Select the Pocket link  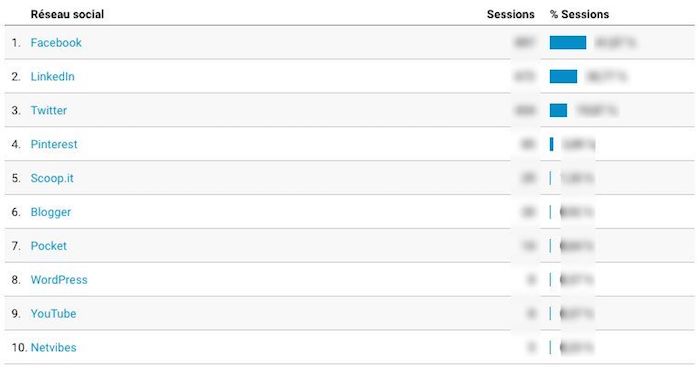(49, 246)
